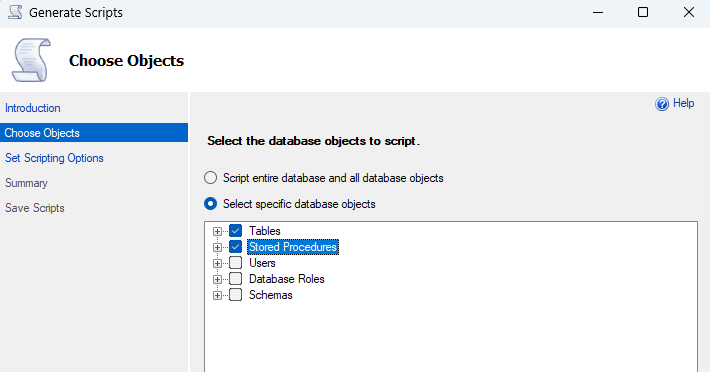Click the Help question mark icon
Viewport: 710px width, 372px height.
coord(662,104)
